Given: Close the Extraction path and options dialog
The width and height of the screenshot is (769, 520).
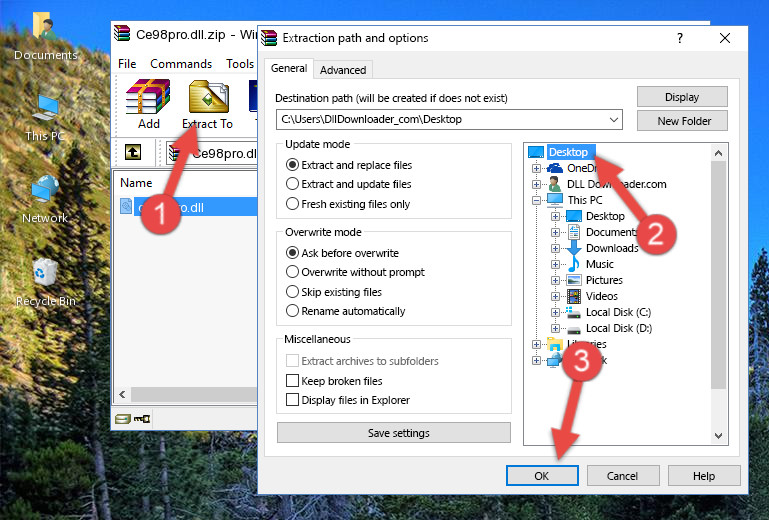Looking at the screenshot, I should 725,38.
